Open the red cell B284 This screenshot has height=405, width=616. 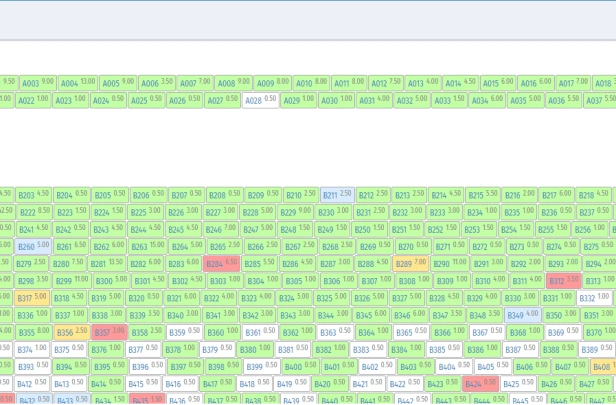[222, 264]
